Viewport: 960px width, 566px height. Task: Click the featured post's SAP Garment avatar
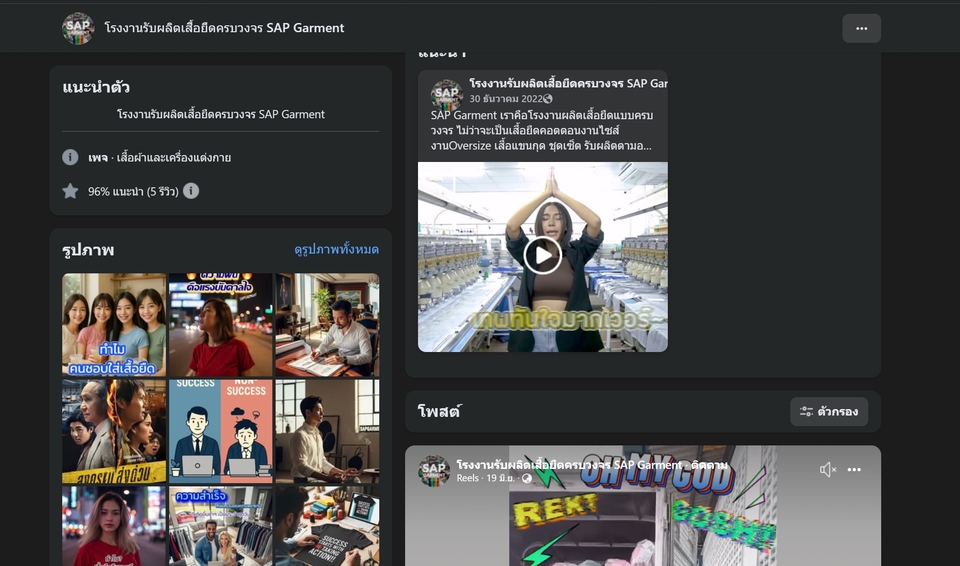[446, 95]
